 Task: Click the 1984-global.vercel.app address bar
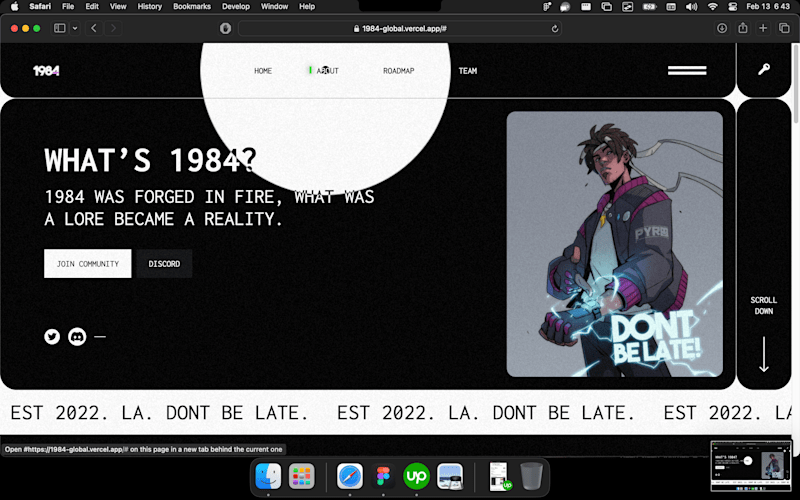coord(400,29)
